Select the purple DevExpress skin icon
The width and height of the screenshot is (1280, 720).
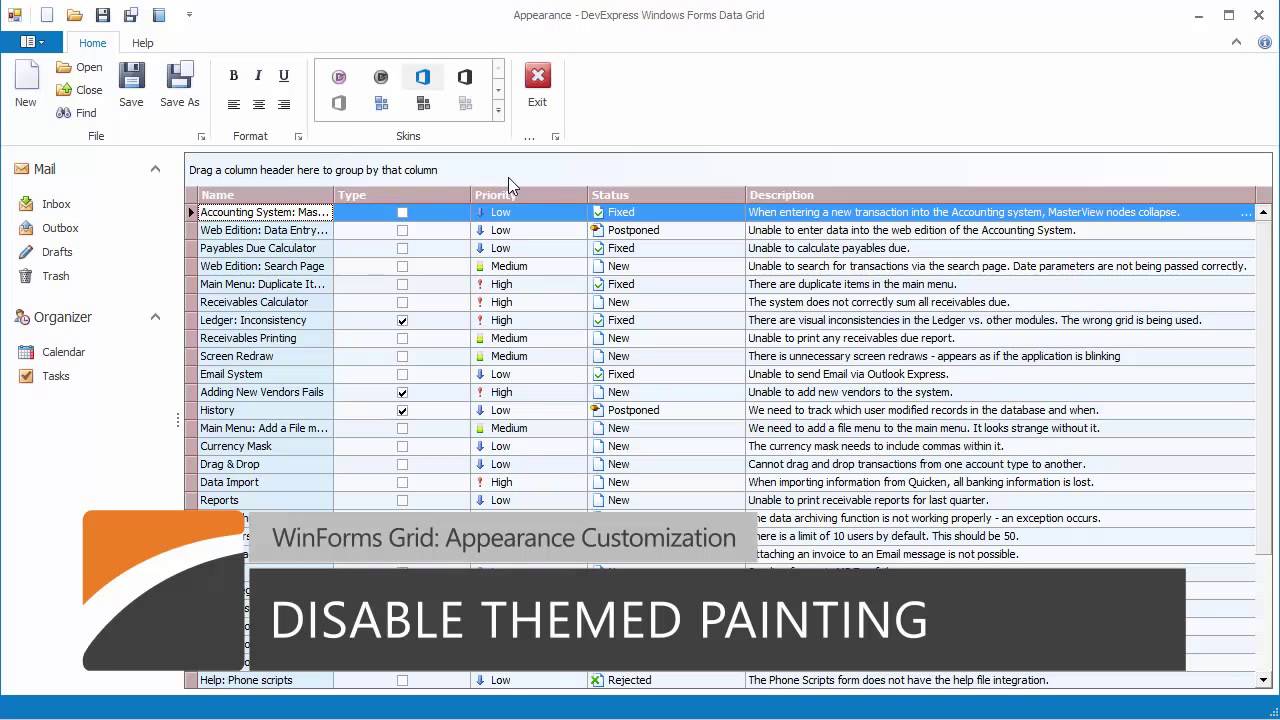tap(339, 77)
